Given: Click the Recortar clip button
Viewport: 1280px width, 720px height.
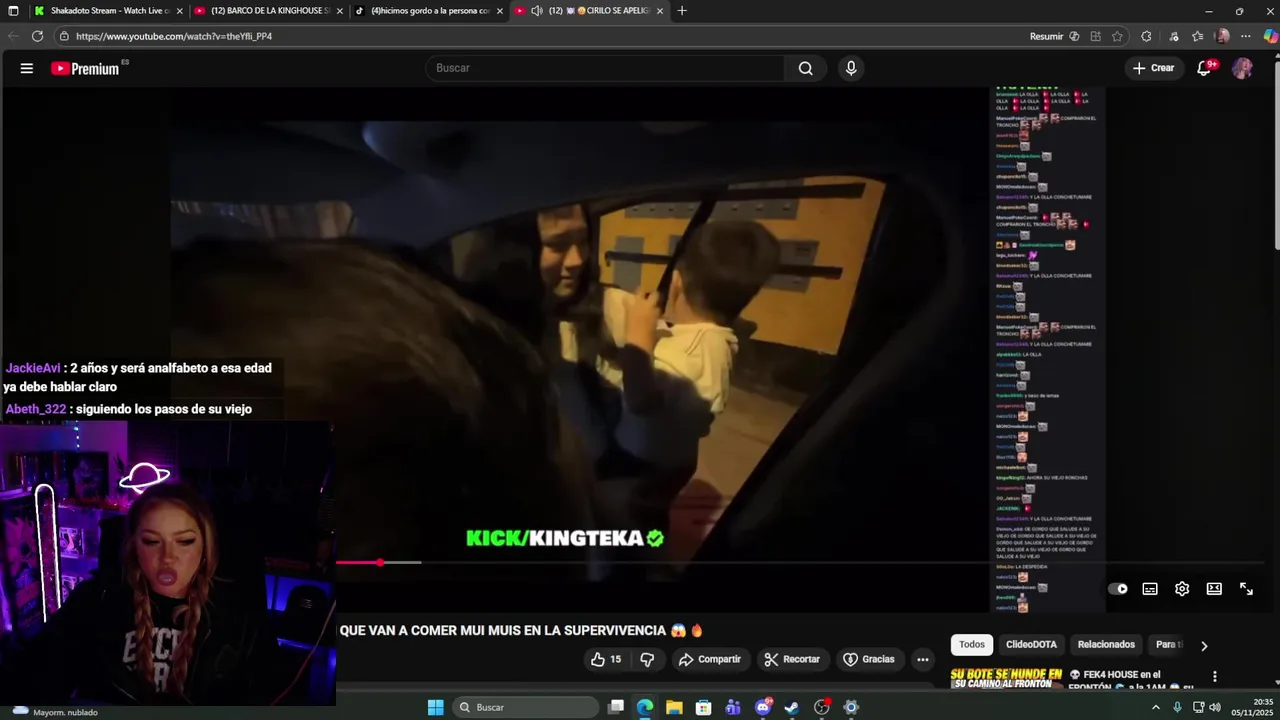Looking at the screenshot, I should [792, 659].
